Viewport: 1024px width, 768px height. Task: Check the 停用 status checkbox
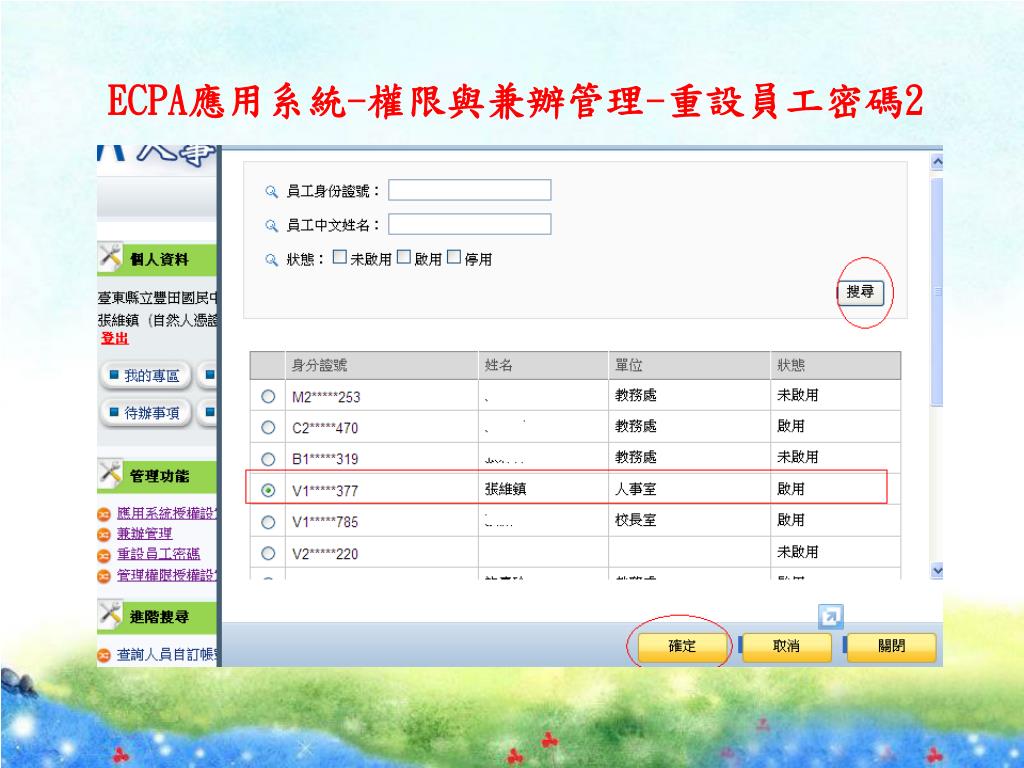[454, 257]
